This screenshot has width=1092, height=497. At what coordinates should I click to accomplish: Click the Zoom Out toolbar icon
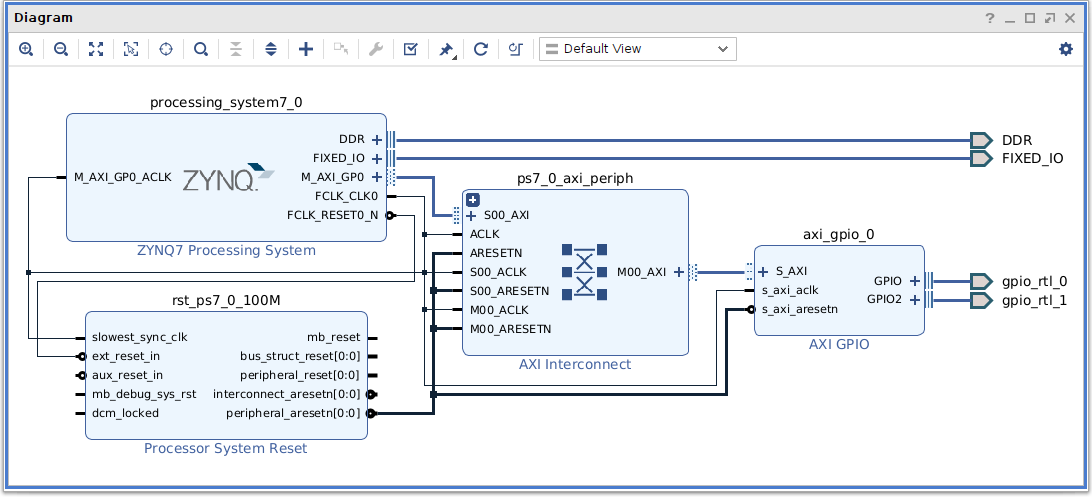pos(61,49)
